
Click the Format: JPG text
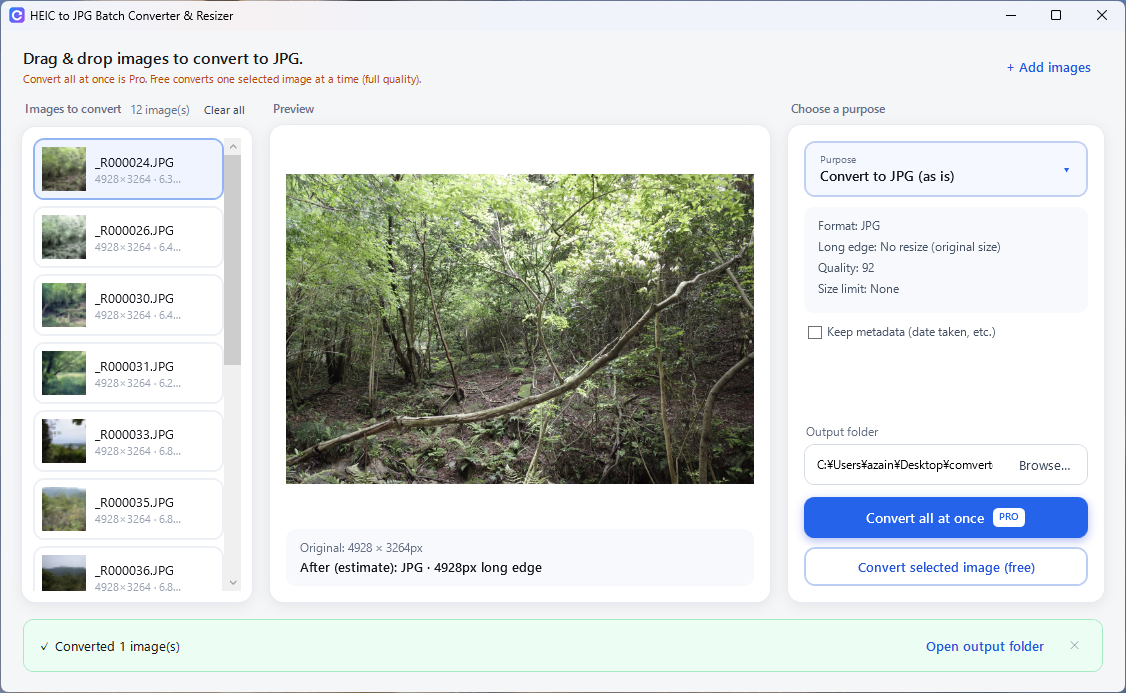click(849, 225)
